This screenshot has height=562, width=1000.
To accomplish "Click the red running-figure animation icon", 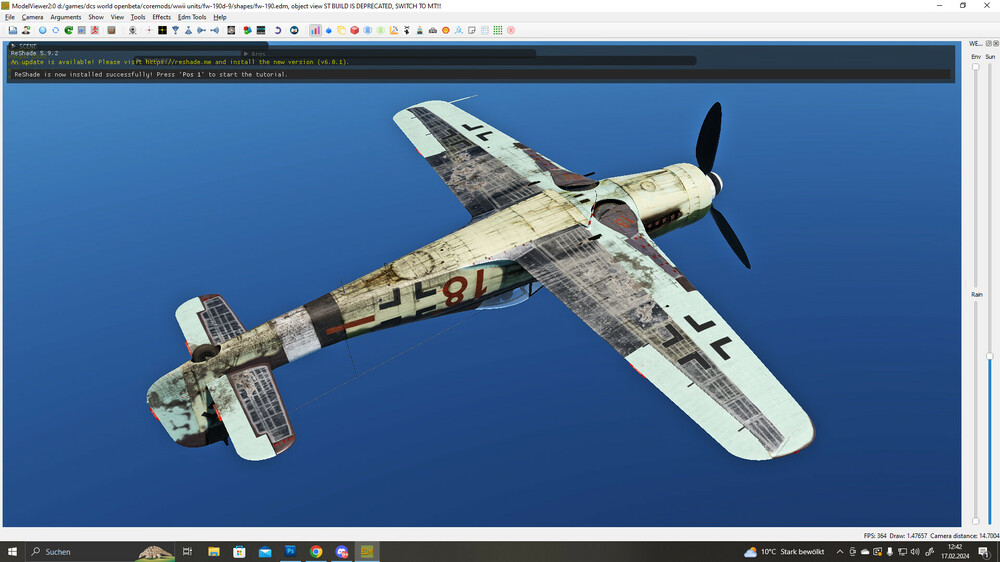I will pos(95,30).
